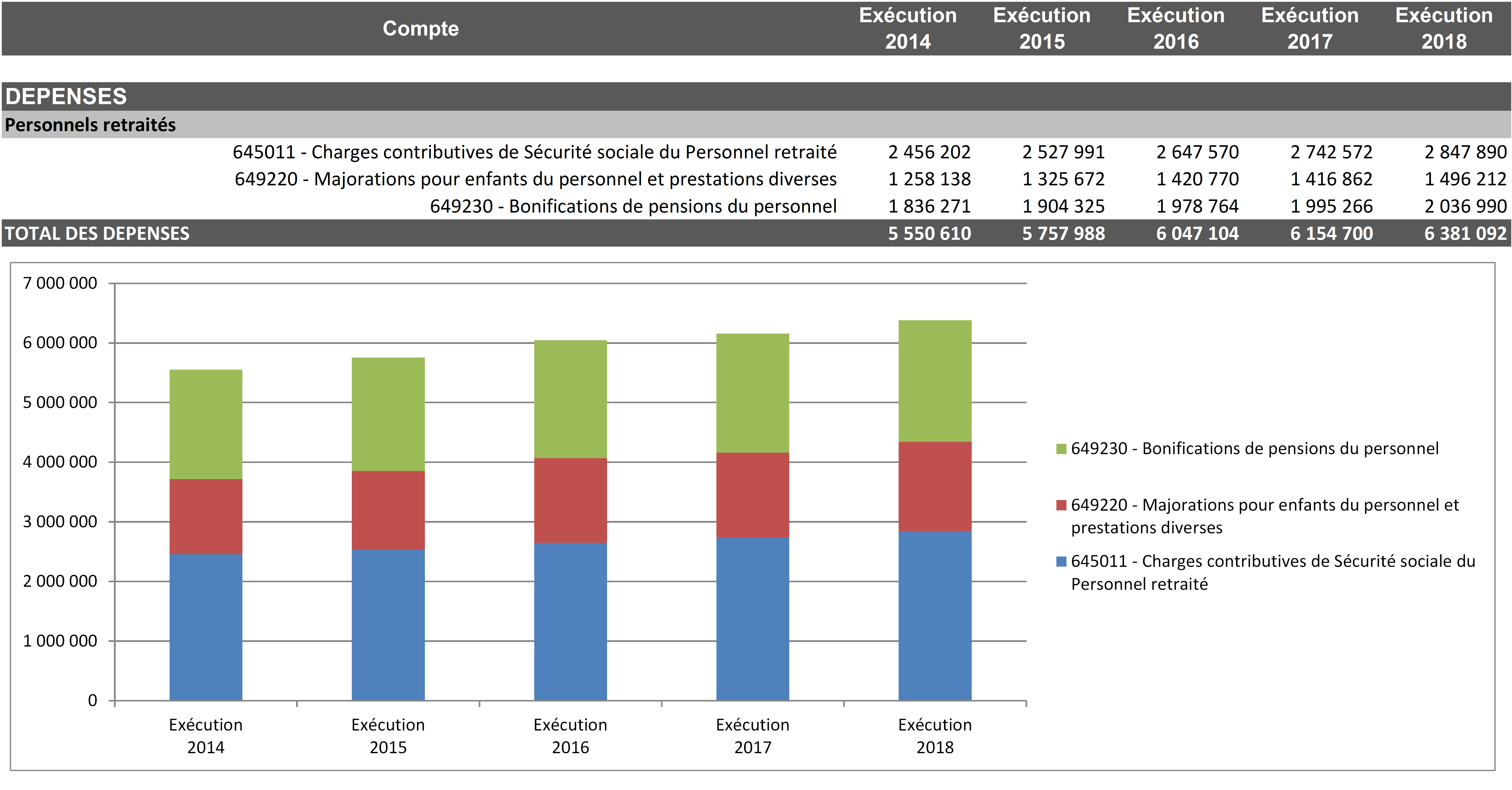Screen dimensions: 1512x790
Task: Click the 645011 Charges contributives row label
Action: (x=534, y=152)
